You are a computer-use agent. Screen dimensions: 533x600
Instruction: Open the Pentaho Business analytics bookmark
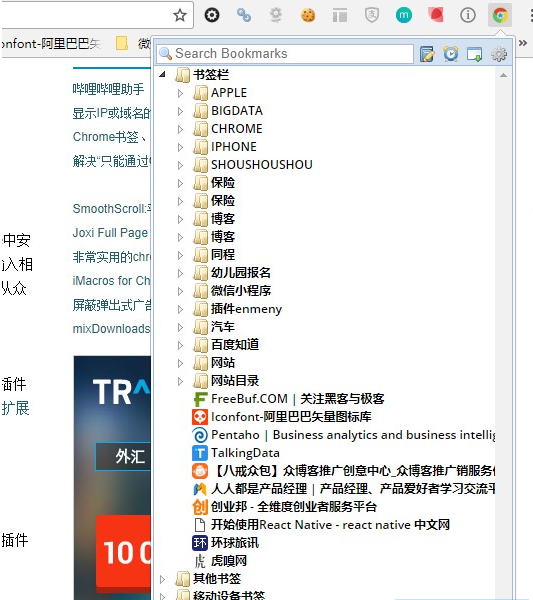(x=344, y=435)
